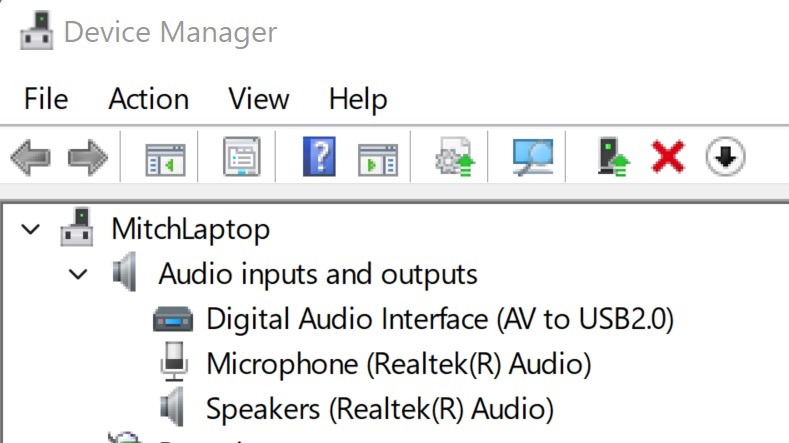The height and width of the screenshot is (443, 789).
Task: Click the MitchLaptop computer icon
Action: click(x=76, y=228)
